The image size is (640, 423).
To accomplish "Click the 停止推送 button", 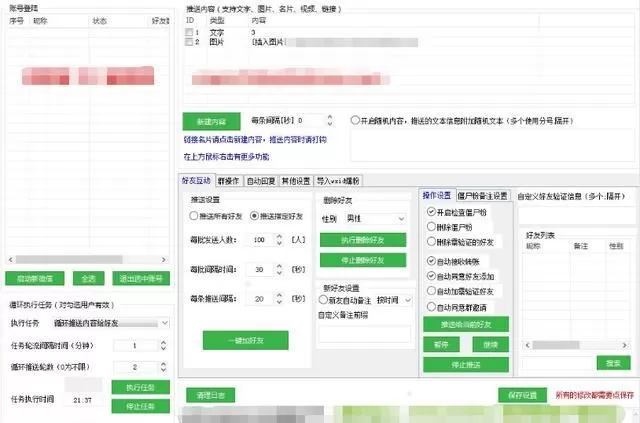I will tap(466, 365).
